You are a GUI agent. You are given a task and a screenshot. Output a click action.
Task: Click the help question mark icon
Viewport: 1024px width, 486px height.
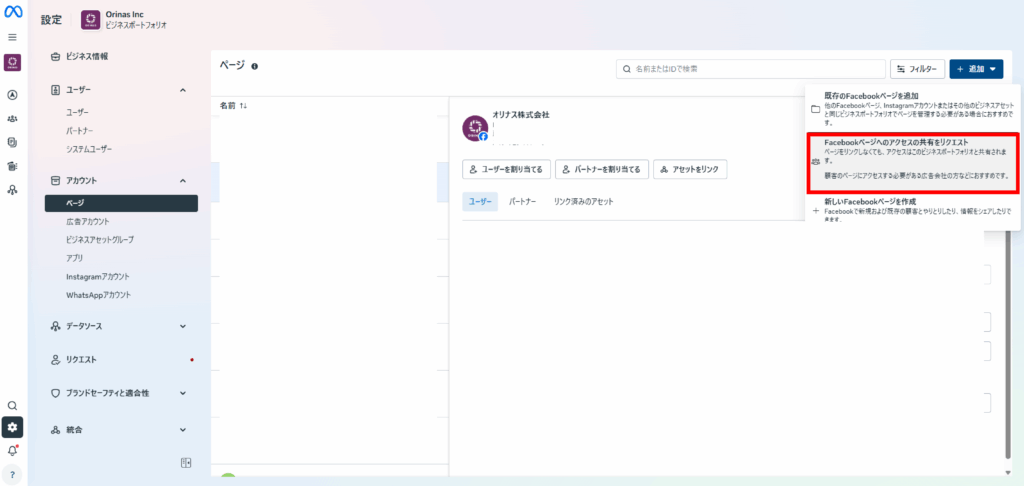click(12, 474)
